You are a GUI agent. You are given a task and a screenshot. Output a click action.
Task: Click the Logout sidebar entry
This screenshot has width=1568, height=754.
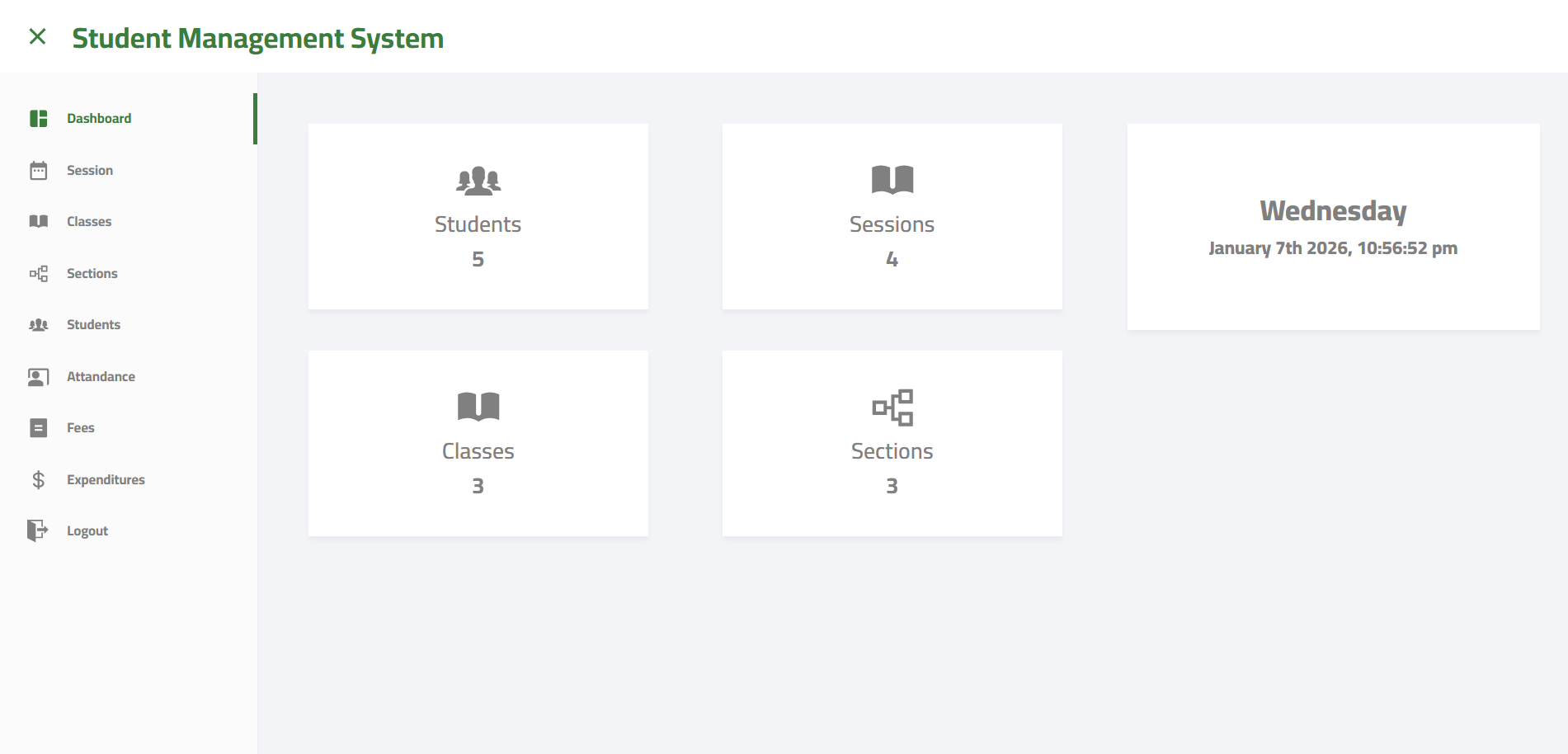click(x=87, y=530)
